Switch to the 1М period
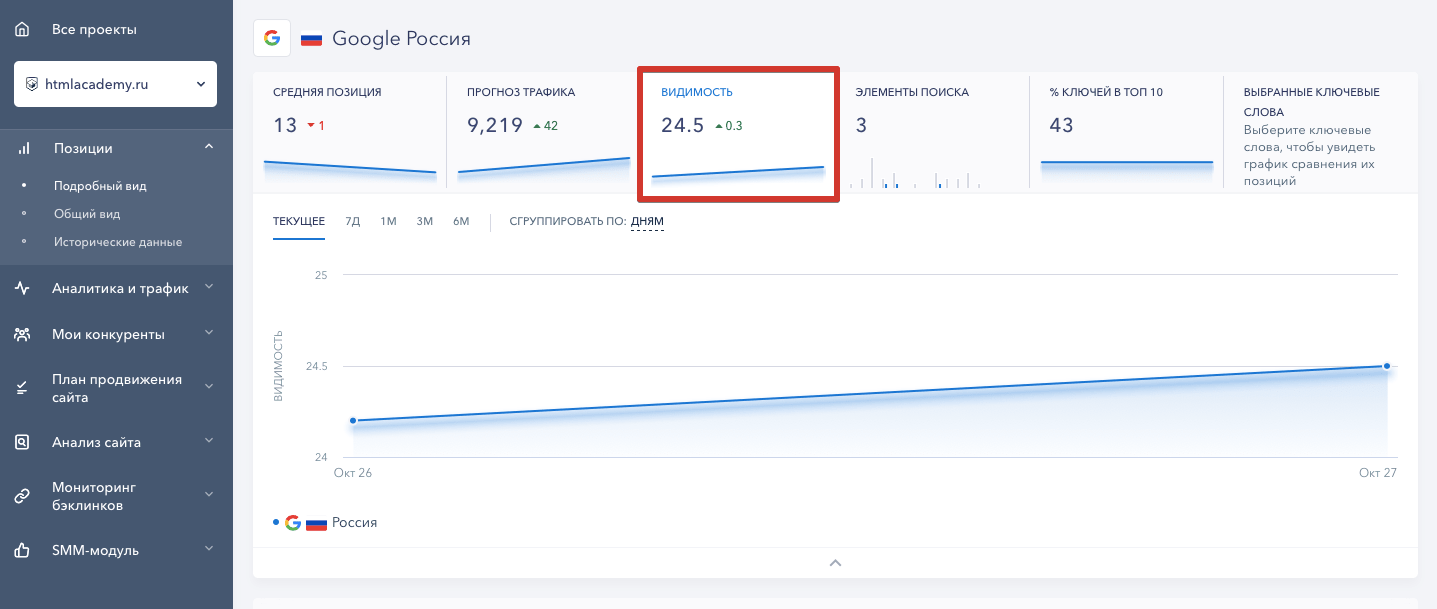 [388, 221]
